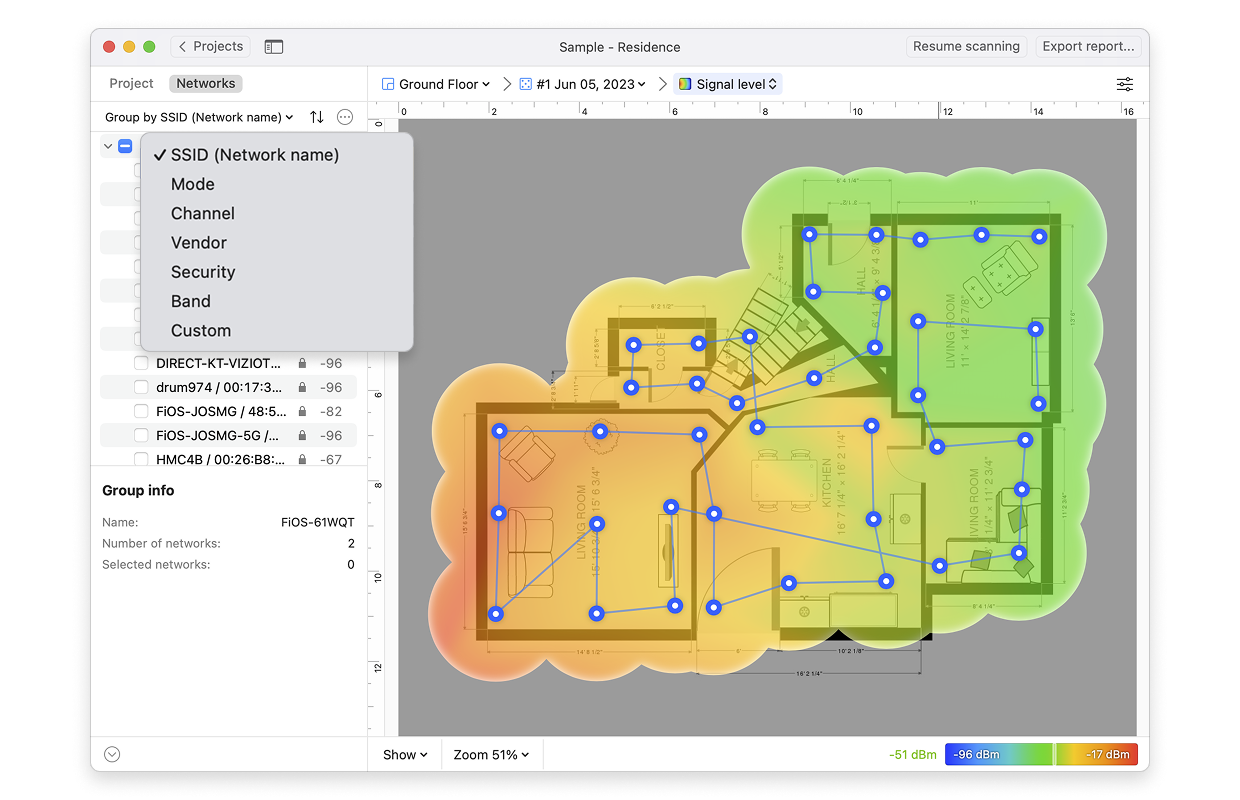Viewport: 1240px width, 800px height.
Task: Check the FiOS-JOSMG / 48:5 checkbox
Action: pyautogui.click(x=141, y=411)
